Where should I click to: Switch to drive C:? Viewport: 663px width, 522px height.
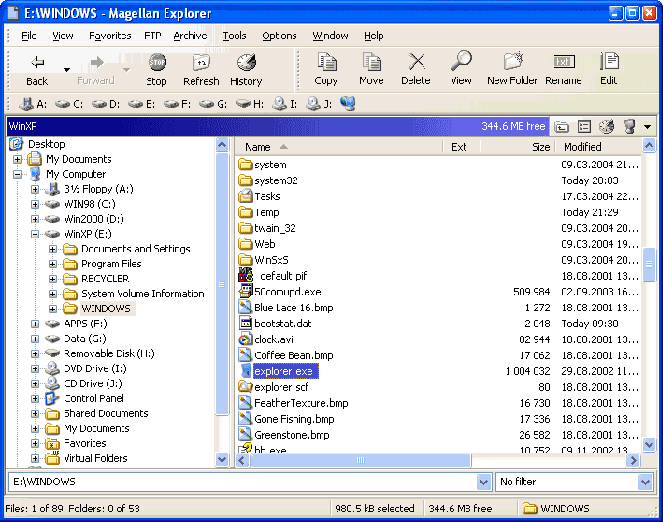tap(68, 104)
